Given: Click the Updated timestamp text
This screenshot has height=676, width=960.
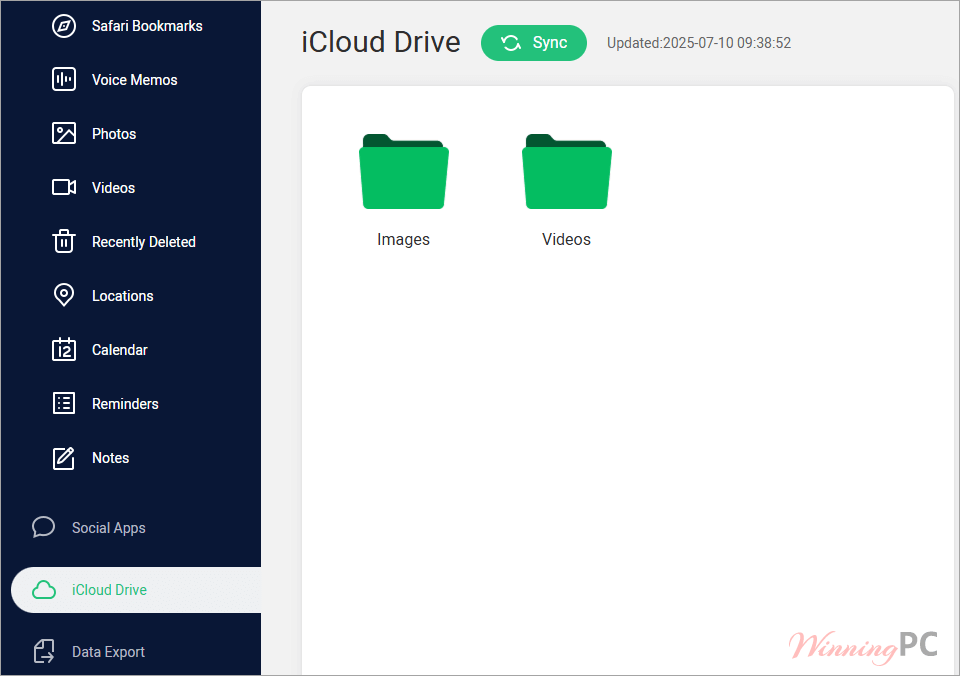Looking at the screenshot, I should (x=699, y=43).
